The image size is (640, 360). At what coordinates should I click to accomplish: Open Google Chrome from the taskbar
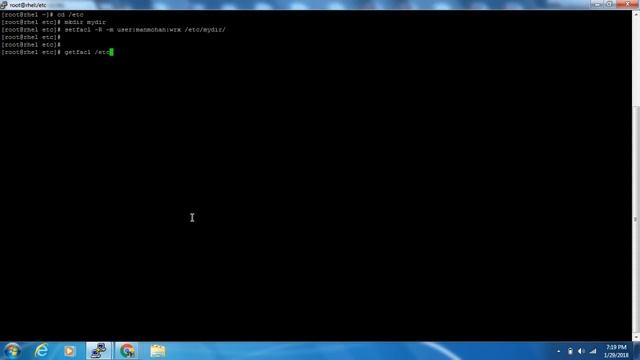(x=127, y=351)
